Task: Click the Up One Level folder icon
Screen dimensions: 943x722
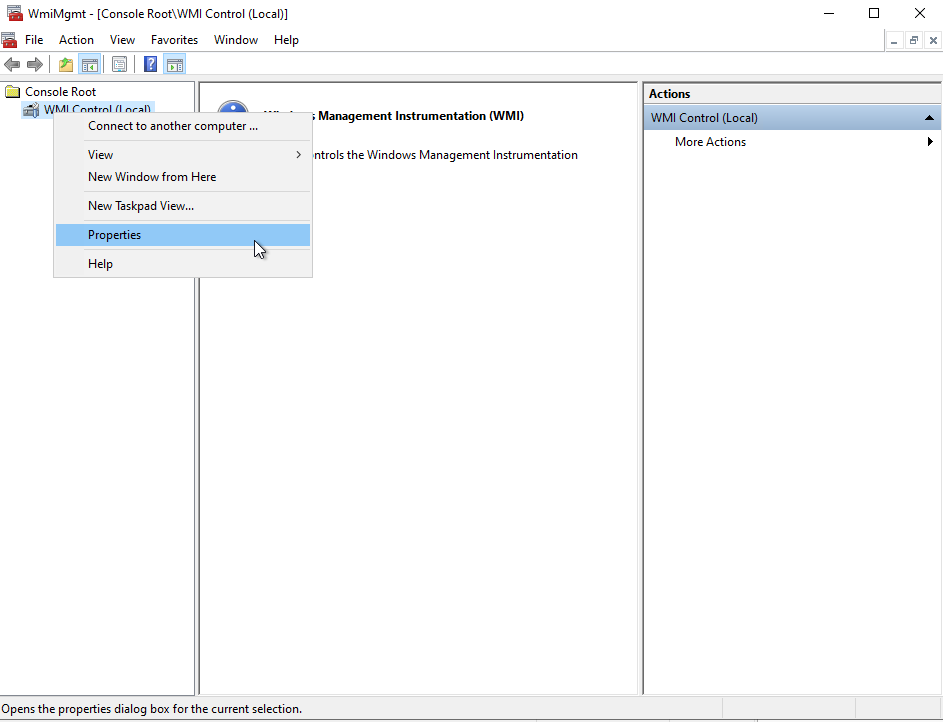Action: click(66, 65)
